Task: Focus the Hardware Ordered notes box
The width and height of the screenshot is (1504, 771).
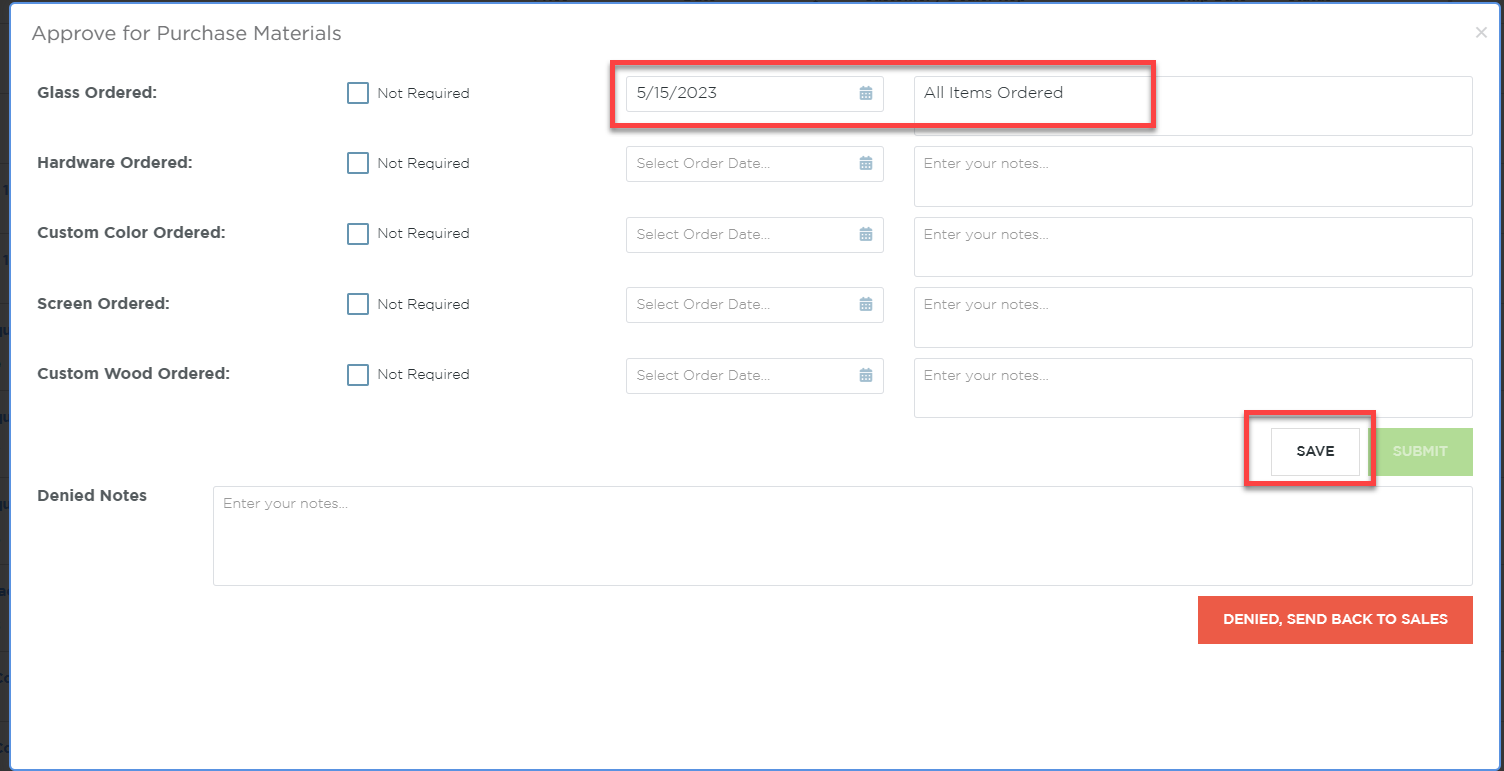Action: tap(1193, 176)
